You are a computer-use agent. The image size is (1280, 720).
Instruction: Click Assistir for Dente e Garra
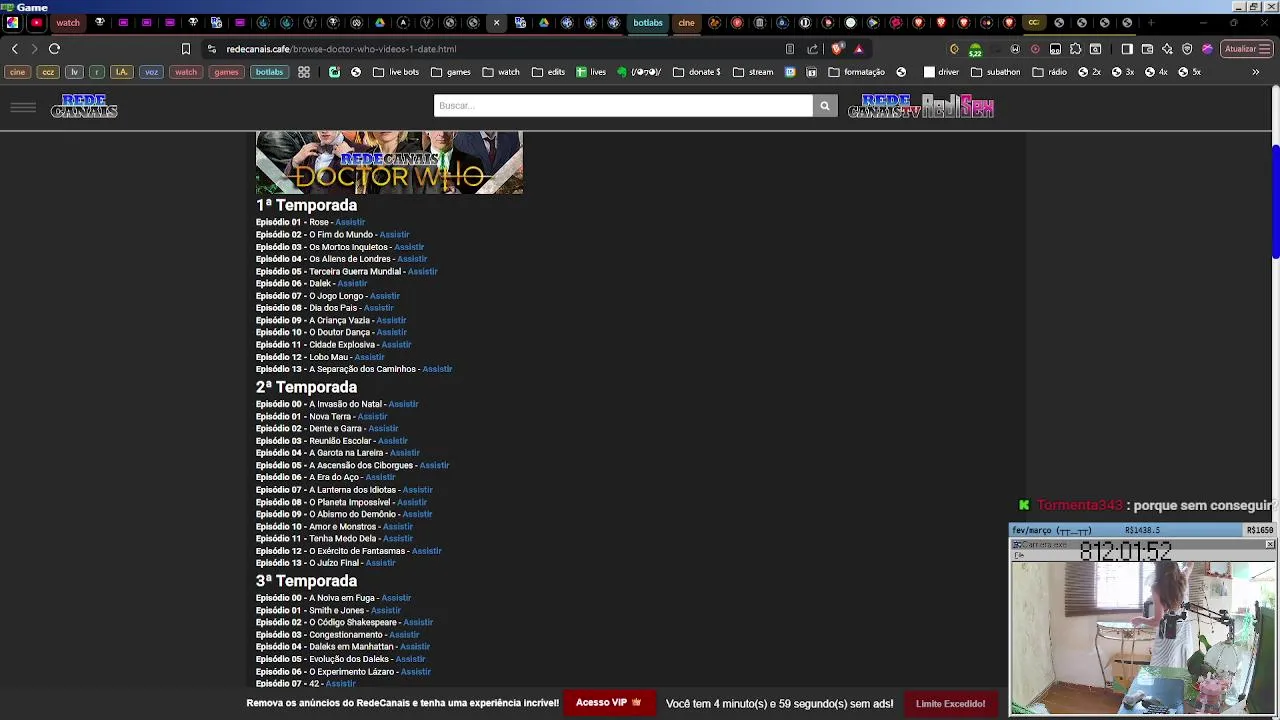pyautogui.click(x=383, y=429)
